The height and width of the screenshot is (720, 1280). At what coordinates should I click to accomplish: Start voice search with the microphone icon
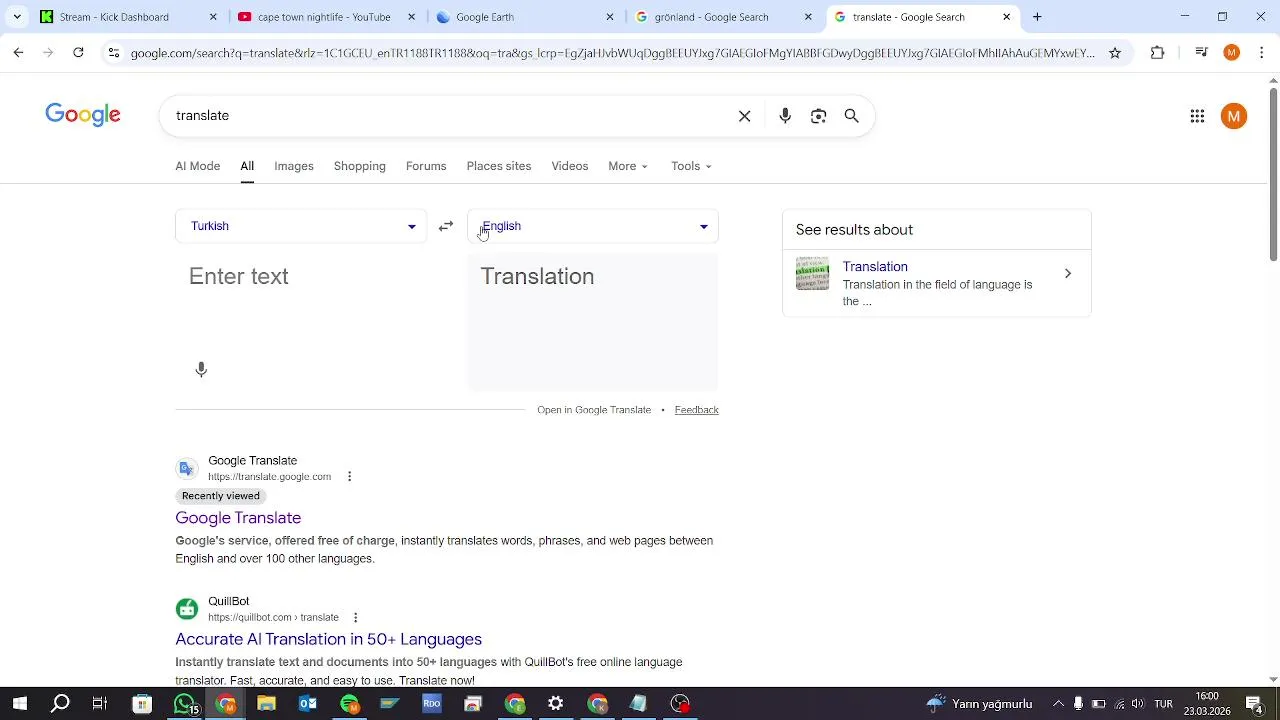coord(785,116)
